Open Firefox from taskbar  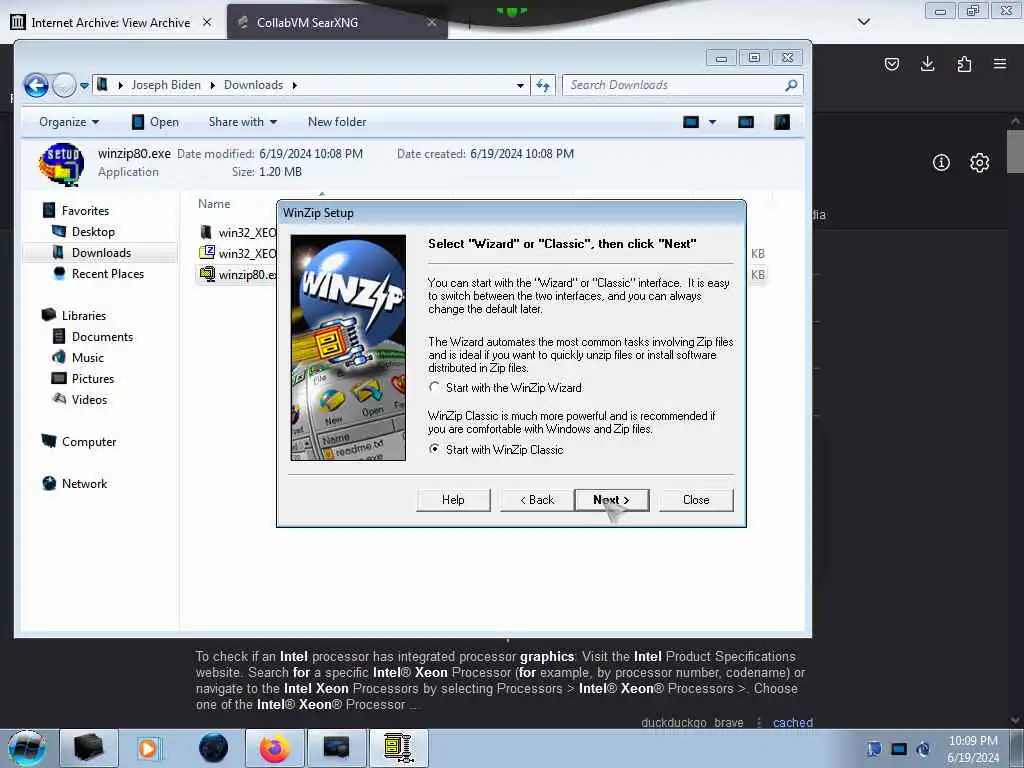275,748
